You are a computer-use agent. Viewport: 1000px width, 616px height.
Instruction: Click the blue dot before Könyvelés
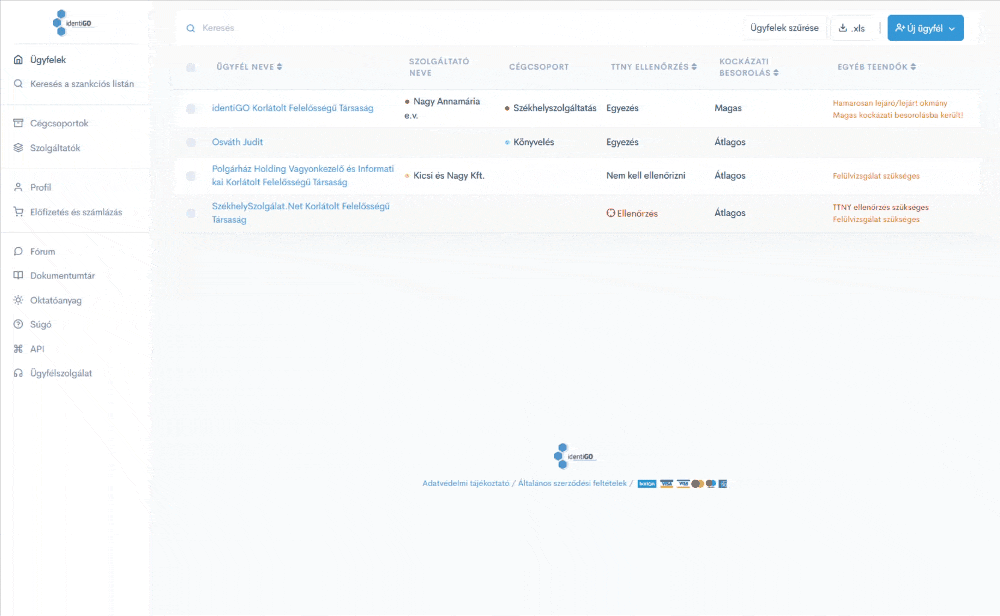507,142
